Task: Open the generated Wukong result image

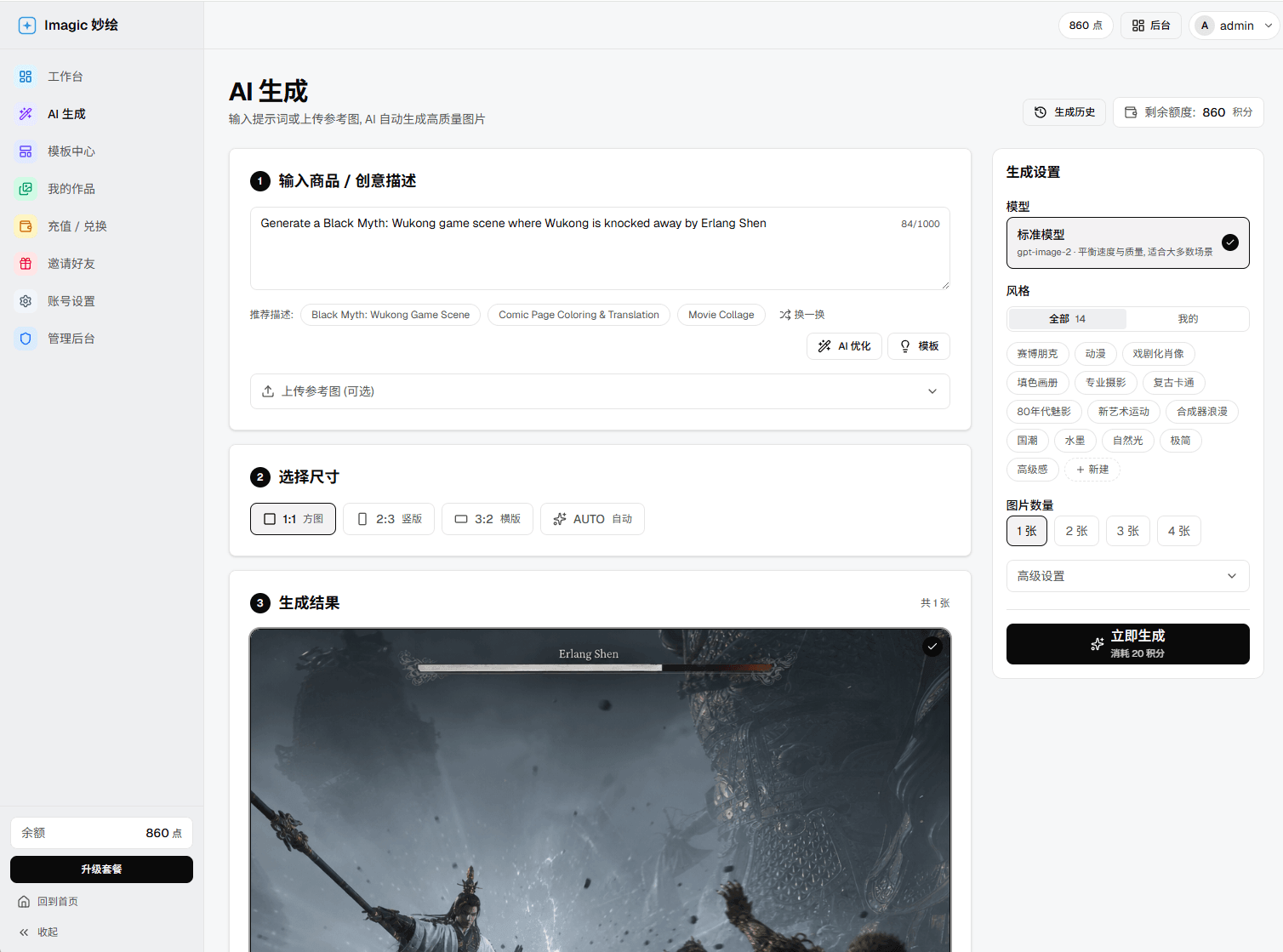Action: click(x=600, y=790)
